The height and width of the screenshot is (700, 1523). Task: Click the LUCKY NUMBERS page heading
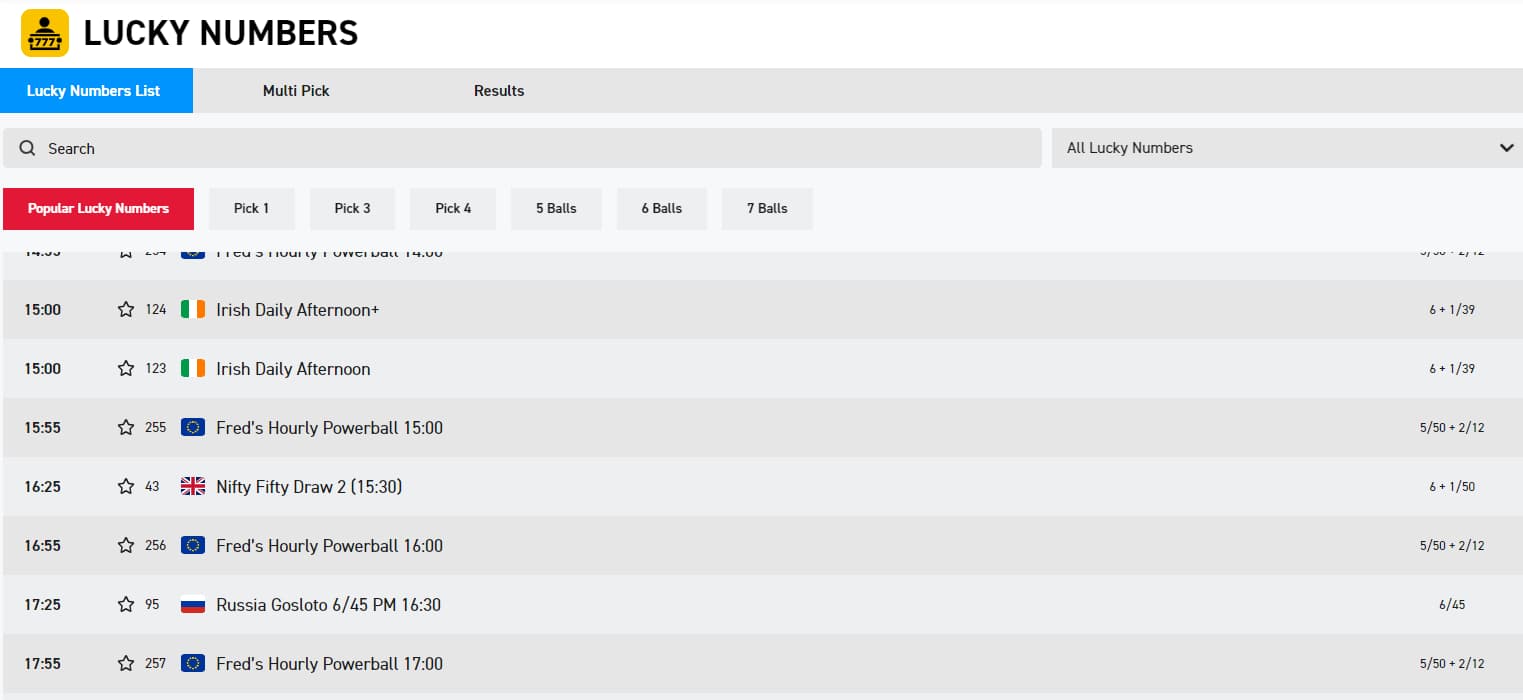(221, 34)
